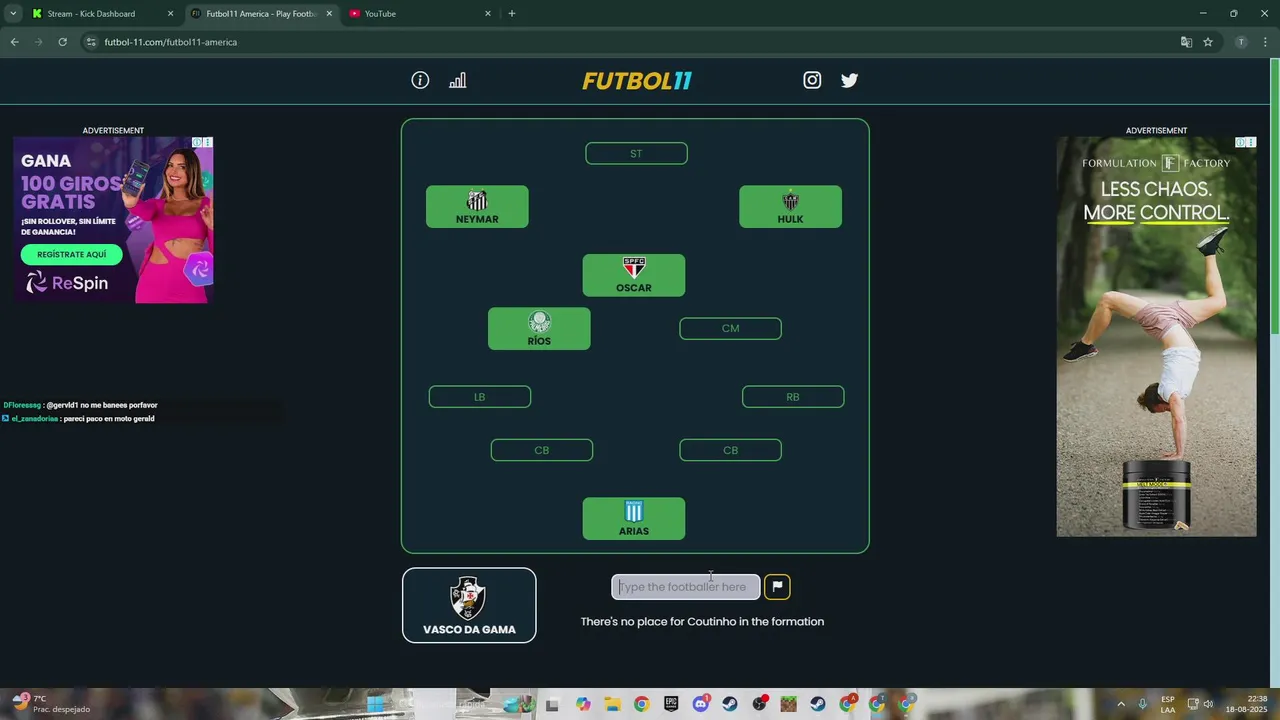Select the empty ST position slot
This screenshot has height=720, width=1280.
[636, 154]
